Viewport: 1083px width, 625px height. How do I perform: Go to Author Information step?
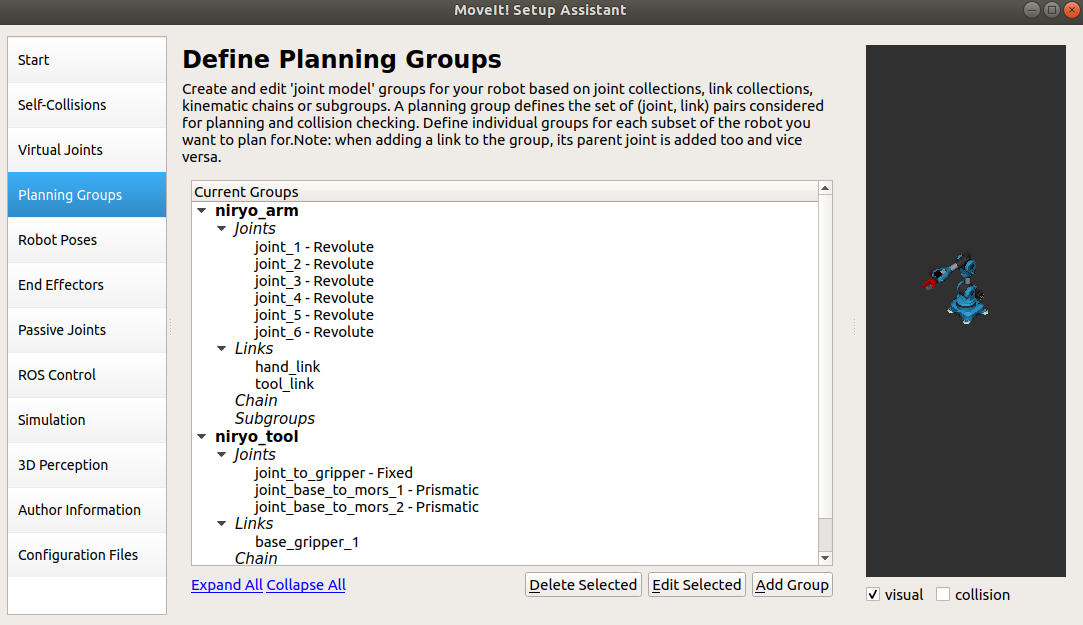(x=87, y=510)
